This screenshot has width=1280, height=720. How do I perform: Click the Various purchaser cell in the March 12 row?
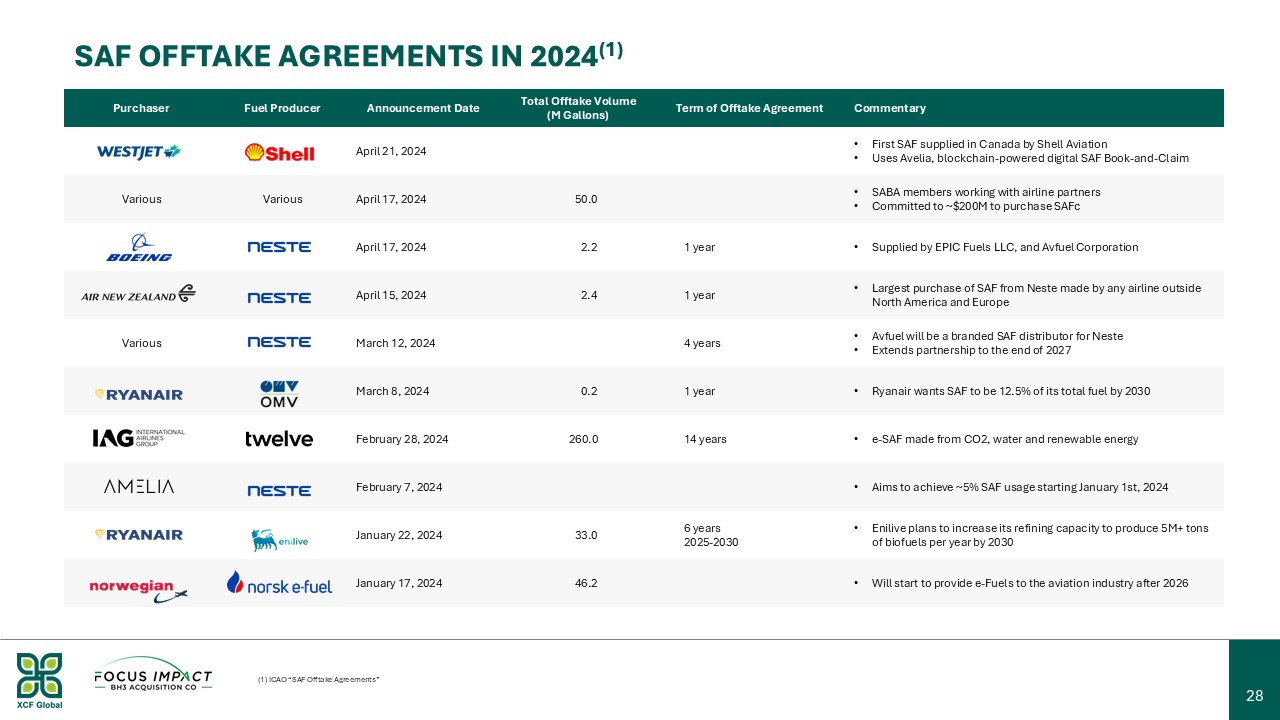click(142, 343)
